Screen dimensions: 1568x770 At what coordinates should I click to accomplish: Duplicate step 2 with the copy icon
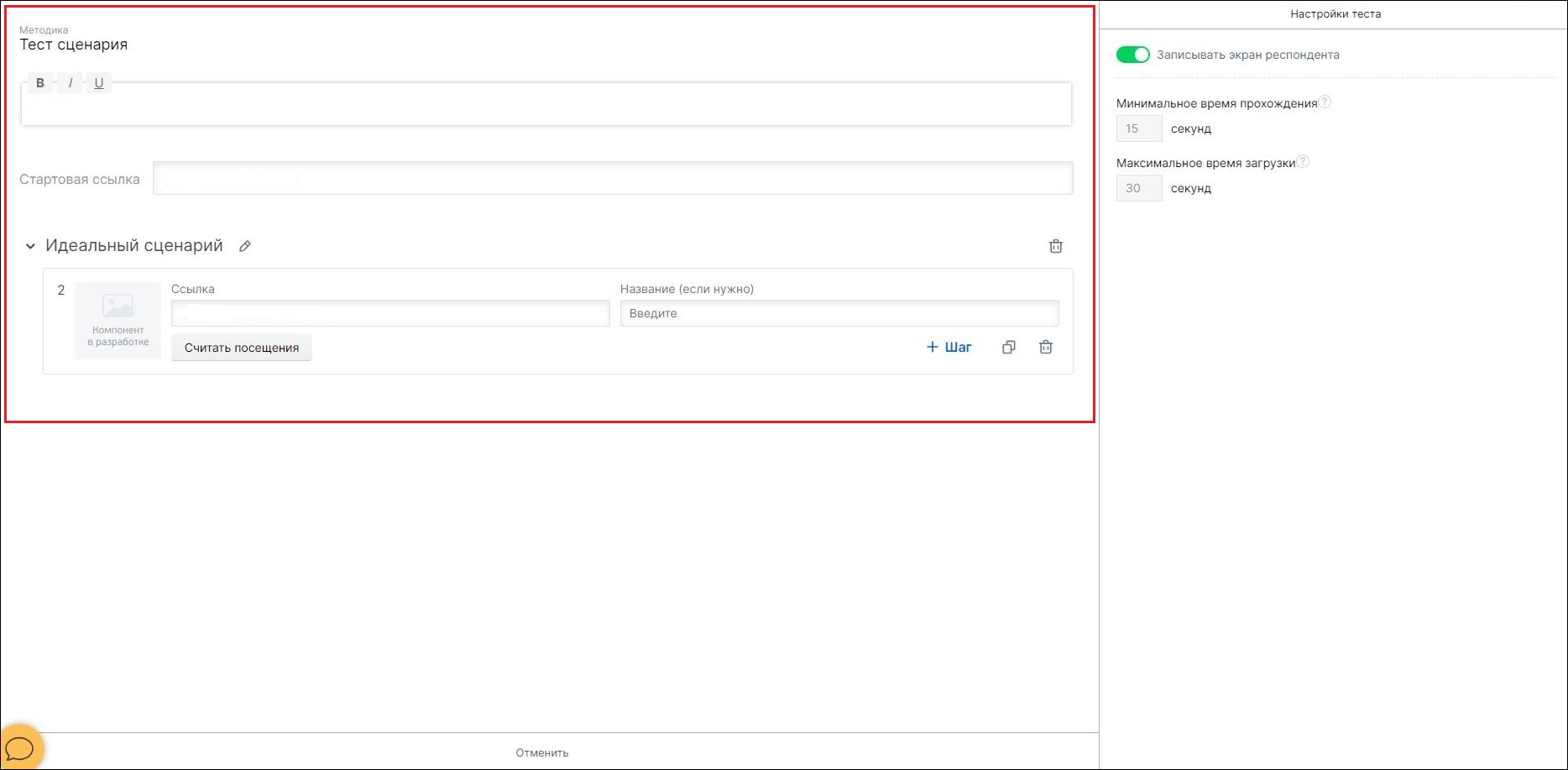(x=1009, y=348)
